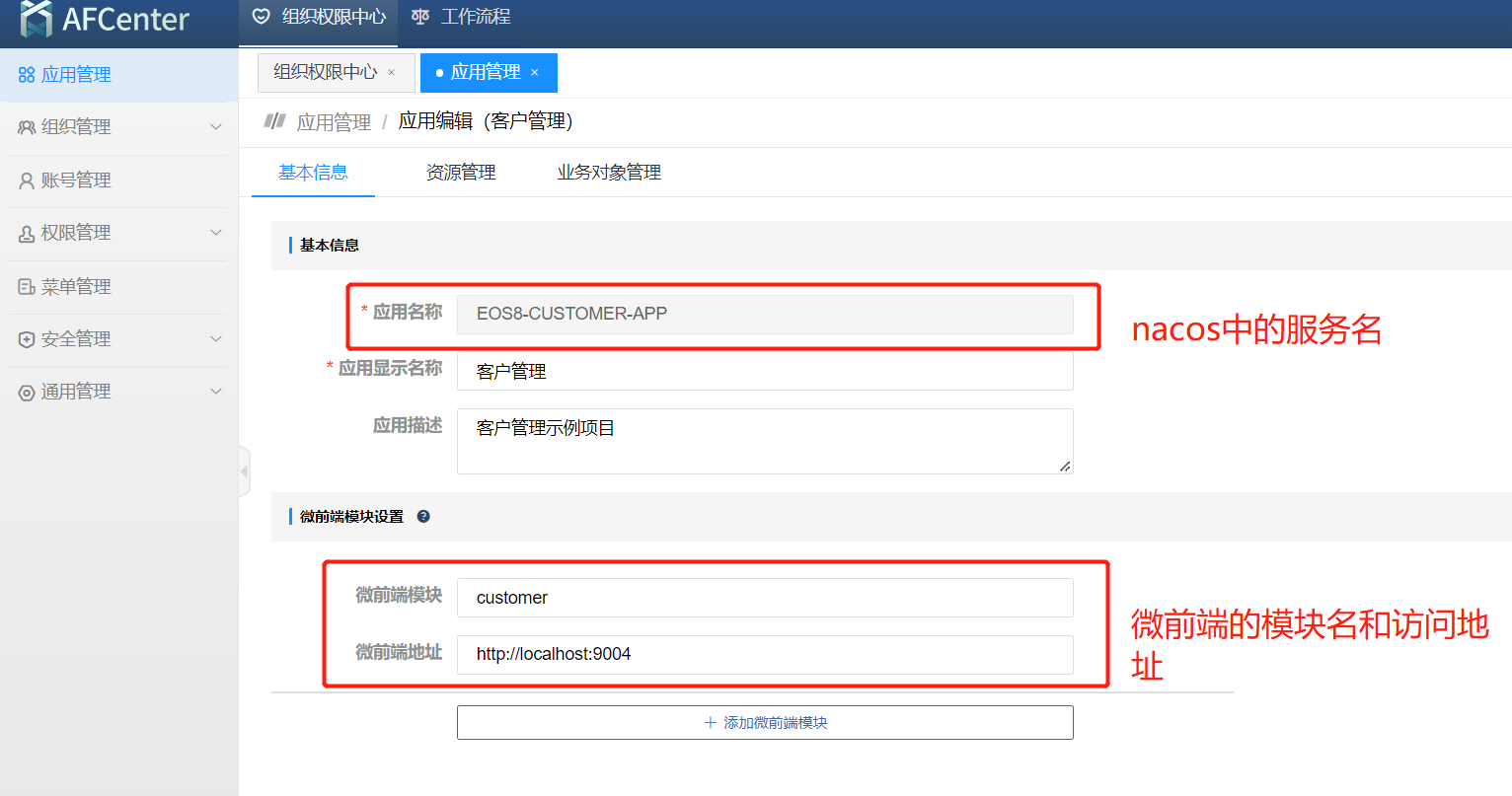The image size is (1512, 796).
Task: Go to 应用管理 breadcrumb link
Action: (x=334, y=122)
